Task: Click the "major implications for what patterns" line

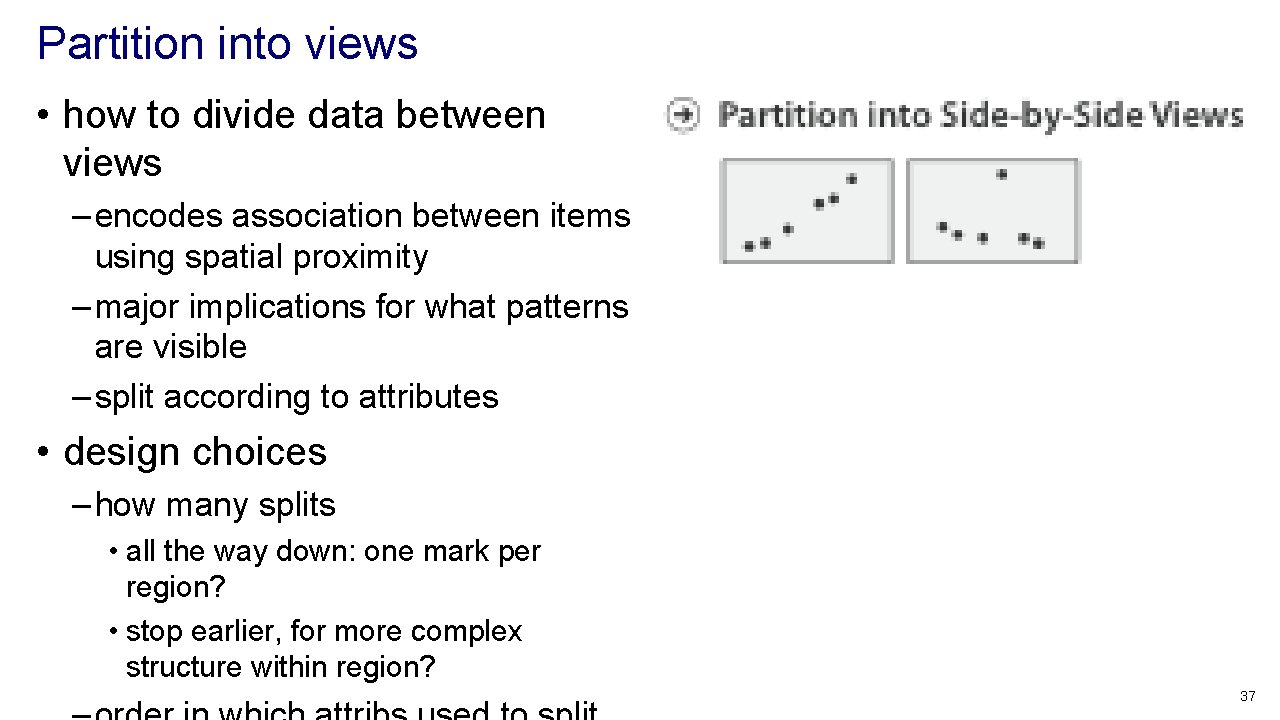Action: click(361, 306)
